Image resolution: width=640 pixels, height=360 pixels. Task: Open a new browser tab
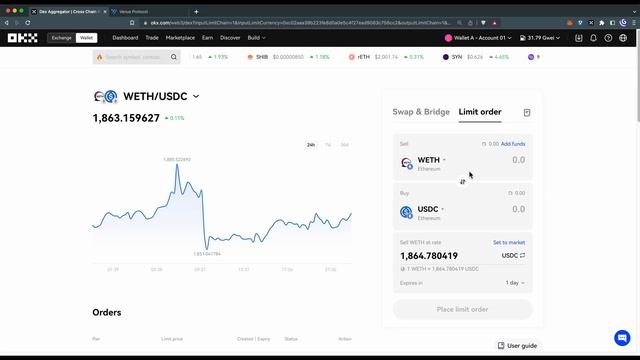(196, 12)
